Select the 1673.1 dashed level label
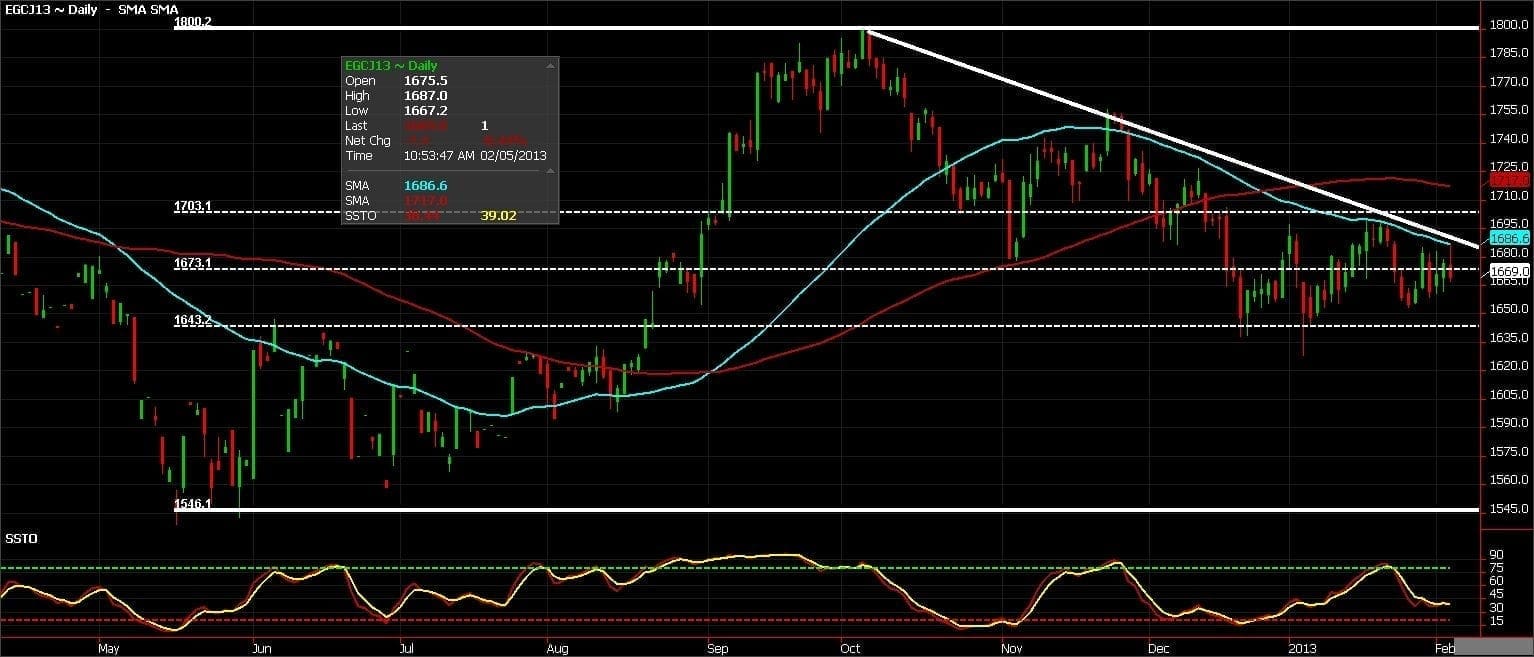 pyautogui.click(x=192, y=263)
